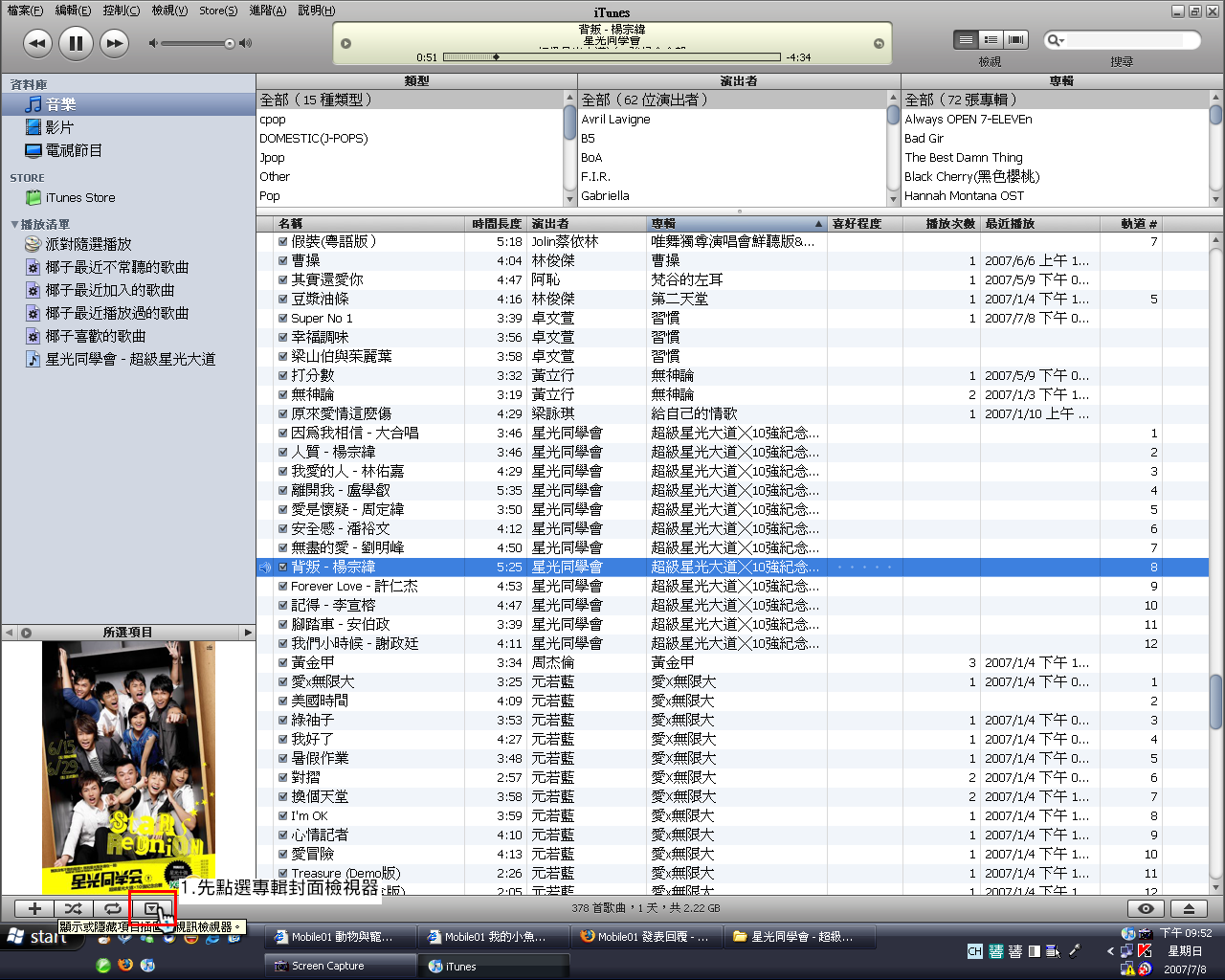Image resolution: width=1225 pixels, height=980 pixels.
Task: Click the speaker icon on playing row
Action: click(x=265, y=568)
